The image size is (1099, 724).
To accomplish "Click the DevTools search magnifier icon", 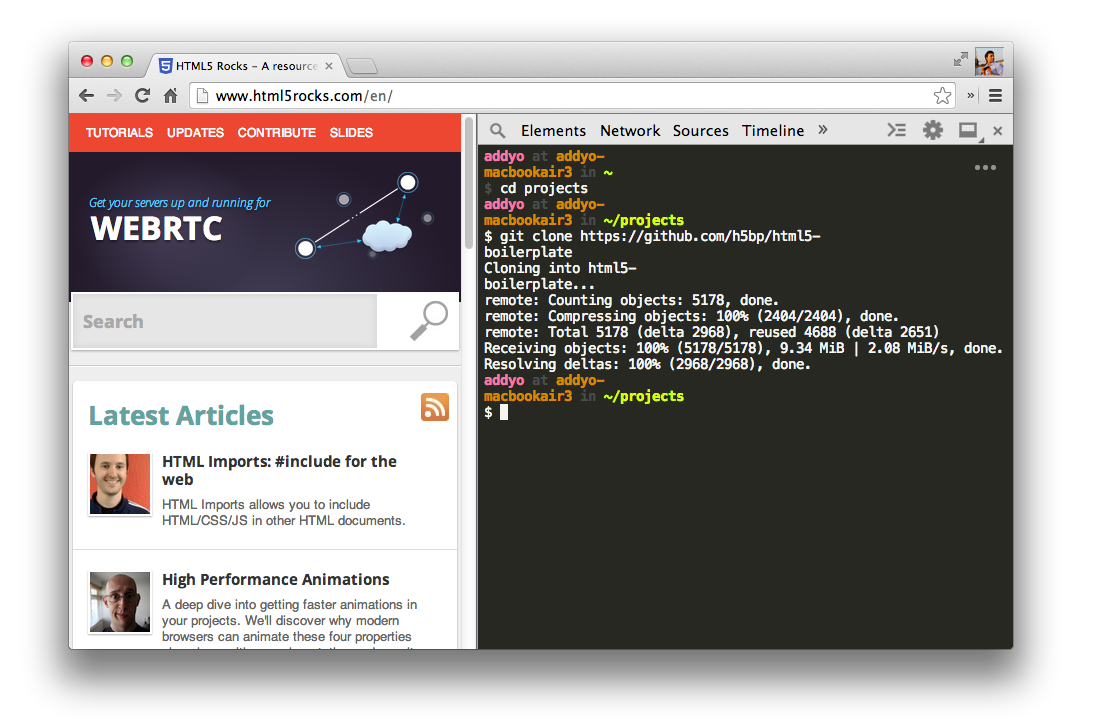I will click(x=497, y=130).
